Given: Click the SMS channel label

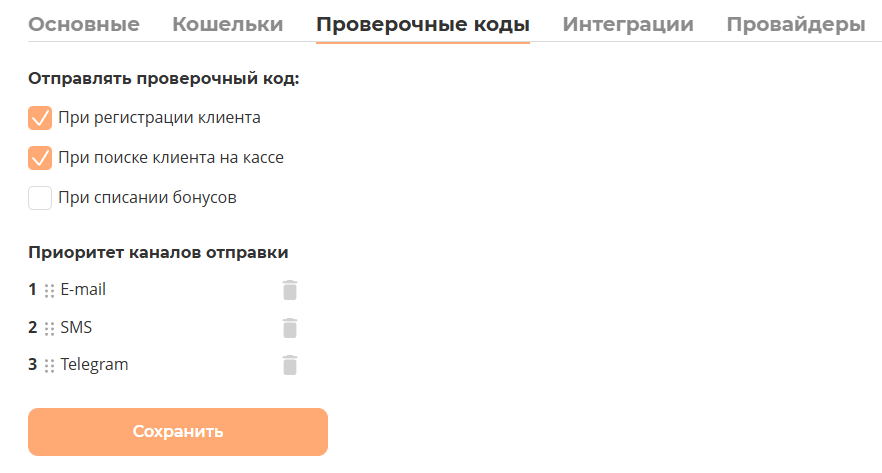Looking at the screenshot, I should [76, 327].
